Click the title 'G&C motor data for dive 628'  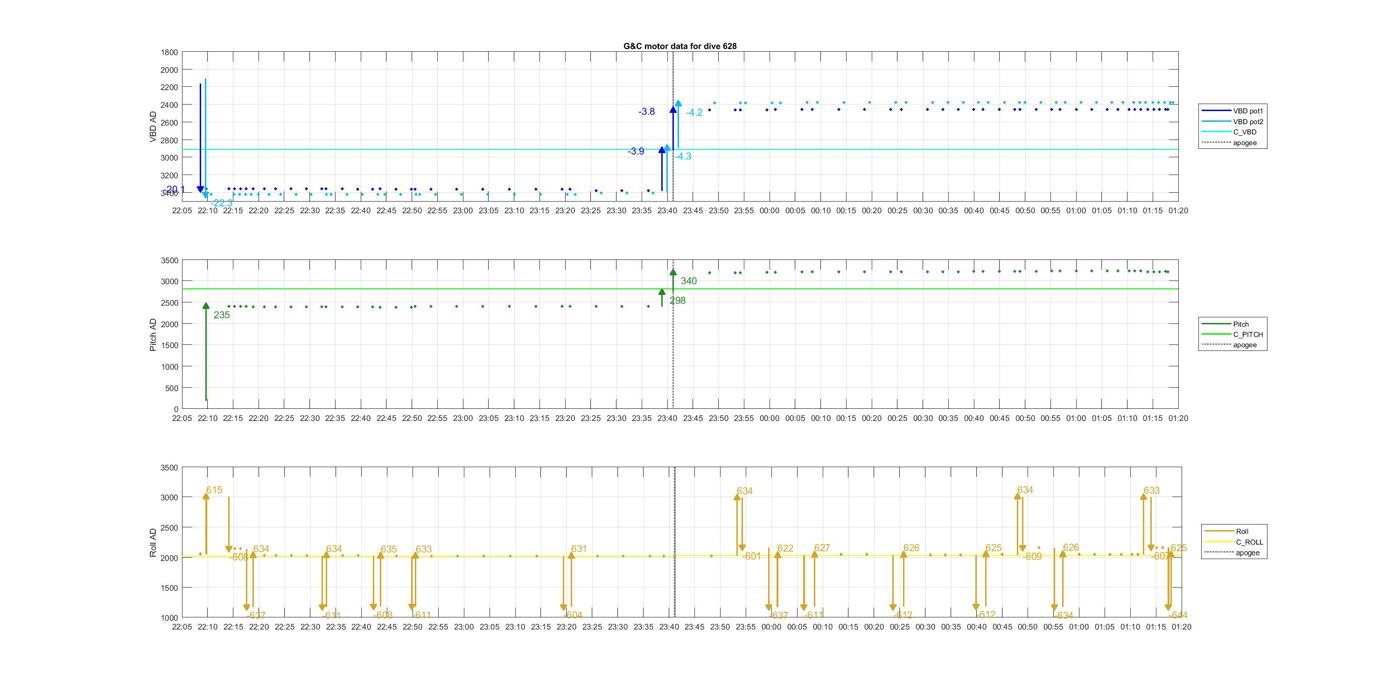pos(680,46)
